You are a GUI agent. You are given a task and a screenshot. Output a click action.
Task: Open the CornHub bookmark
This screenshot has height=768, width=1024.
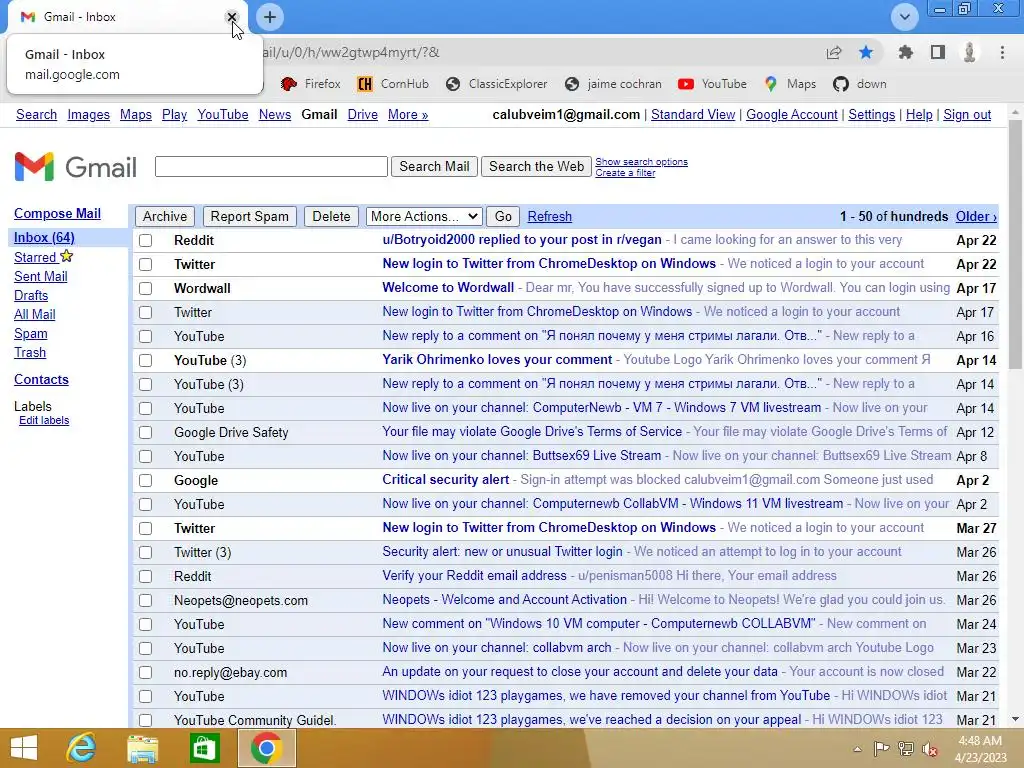coord(393,84)
